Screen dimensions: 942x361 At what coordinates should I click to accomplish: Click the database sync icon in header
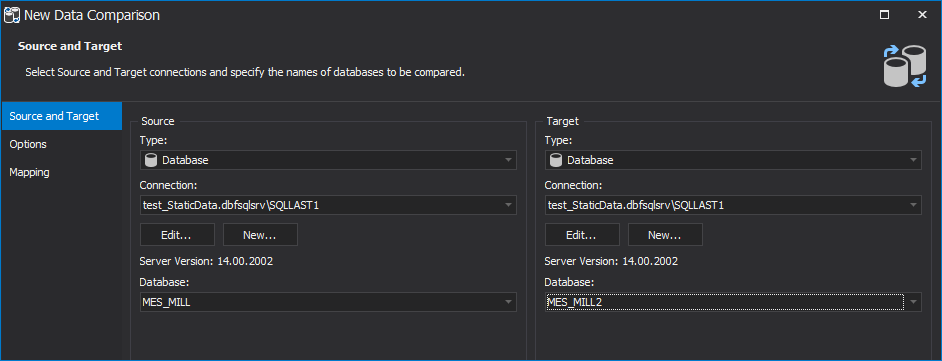pyautogui.click(x=905, y=66)
